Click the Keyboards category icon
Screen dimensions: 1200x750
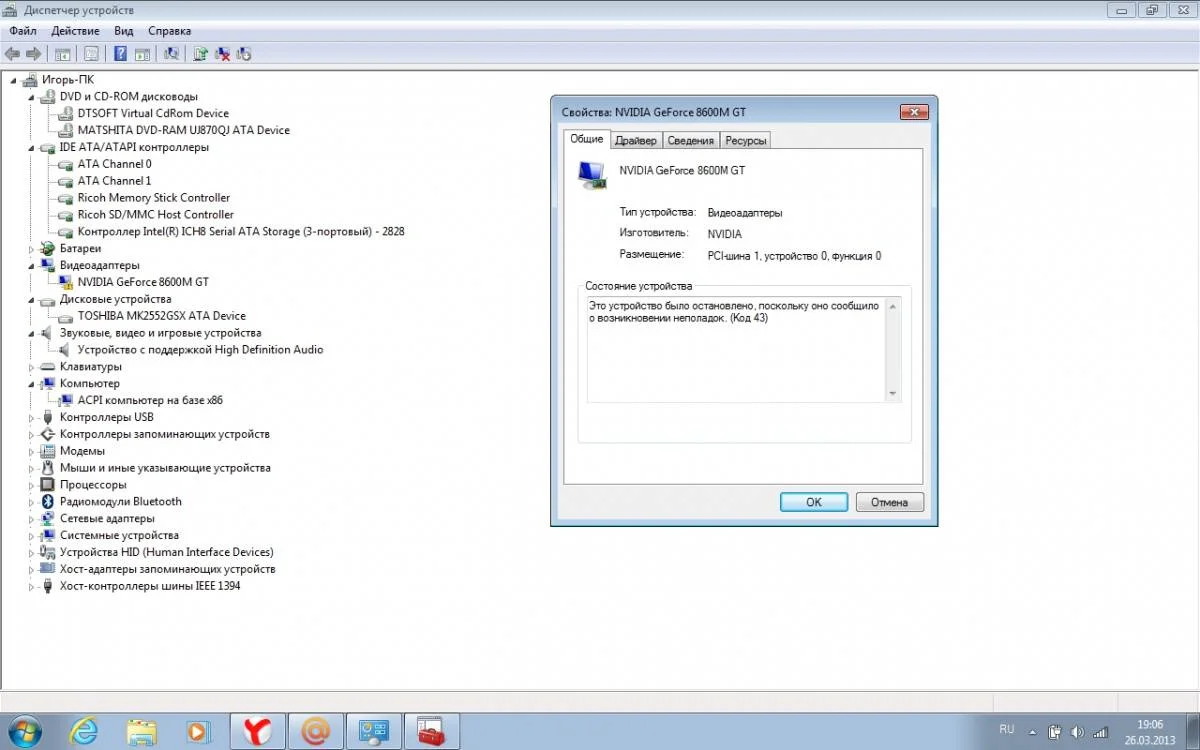click(47, 367)
